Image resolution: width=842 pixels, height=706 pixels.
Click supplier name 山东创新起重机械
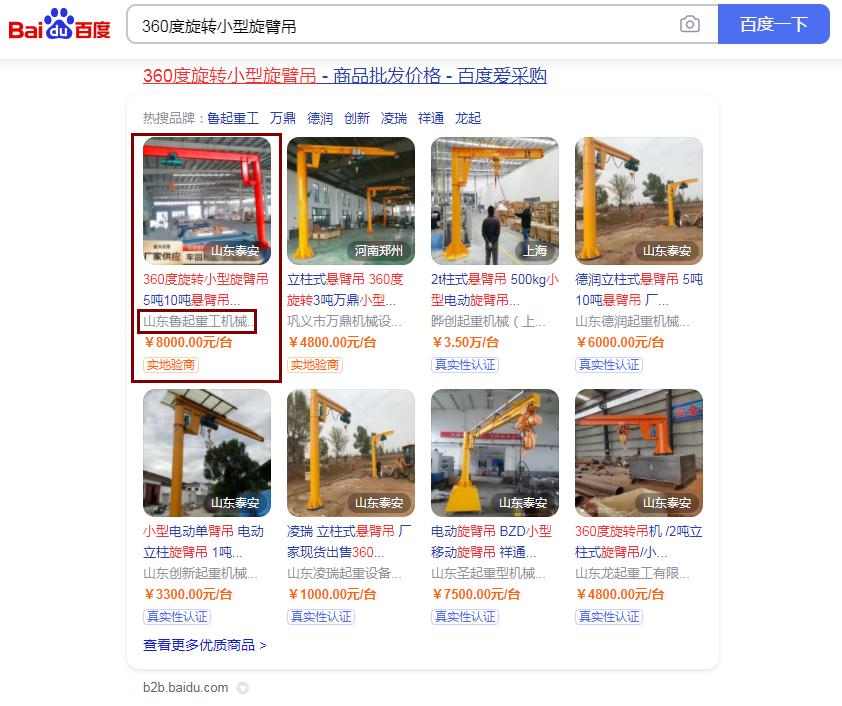click(x=200, y=573)
